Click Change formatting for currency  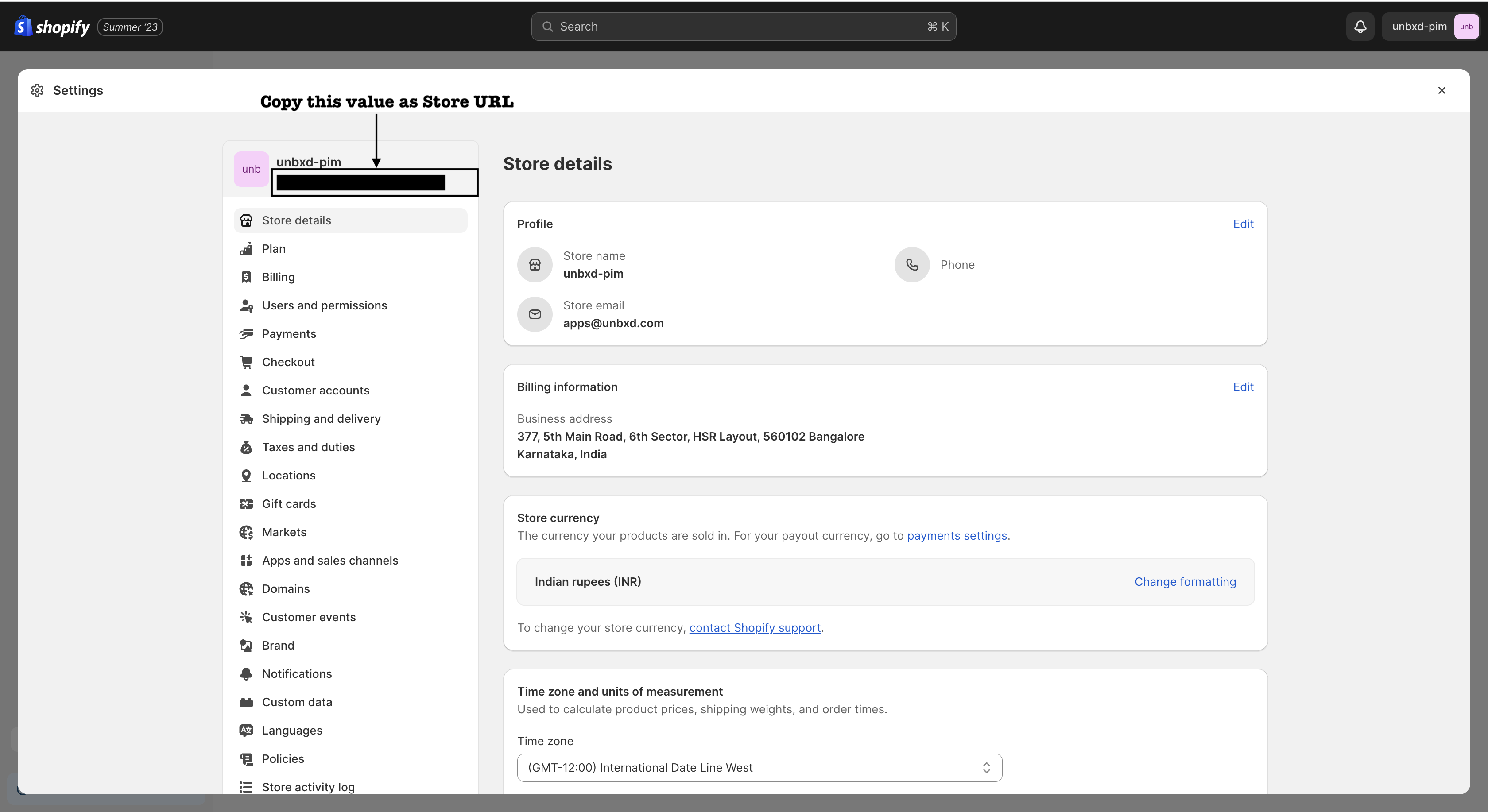(x=1186, y=582)
